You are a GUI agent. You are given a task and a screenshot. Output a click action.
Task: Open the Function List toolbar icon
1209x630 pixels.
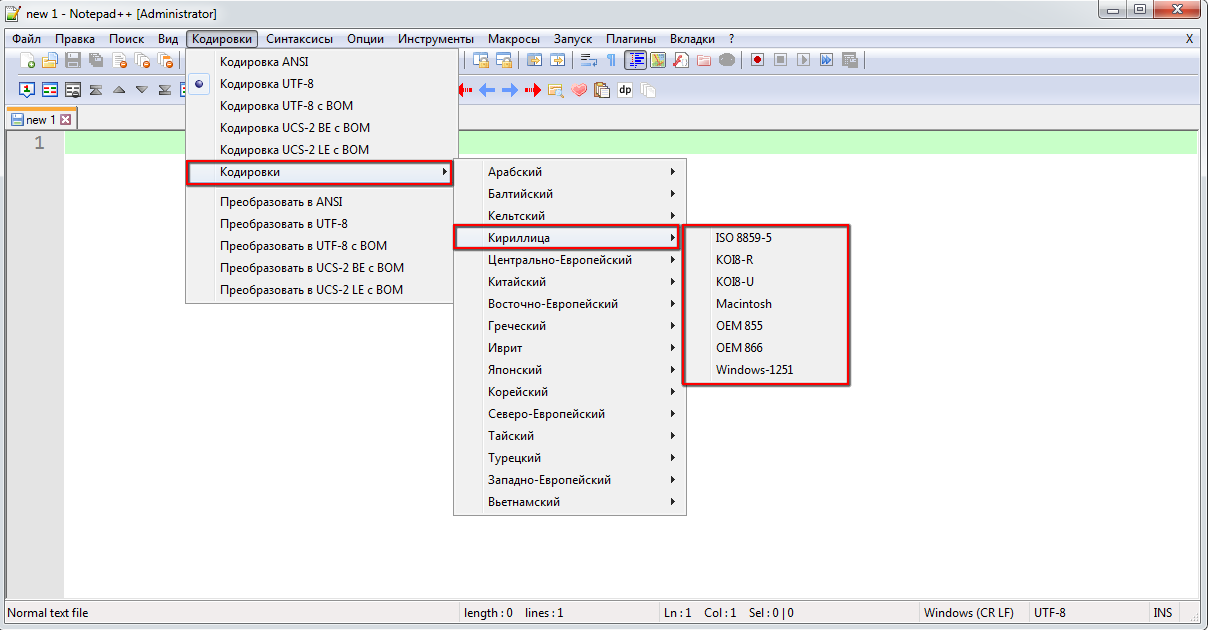(x=681, y=60)
